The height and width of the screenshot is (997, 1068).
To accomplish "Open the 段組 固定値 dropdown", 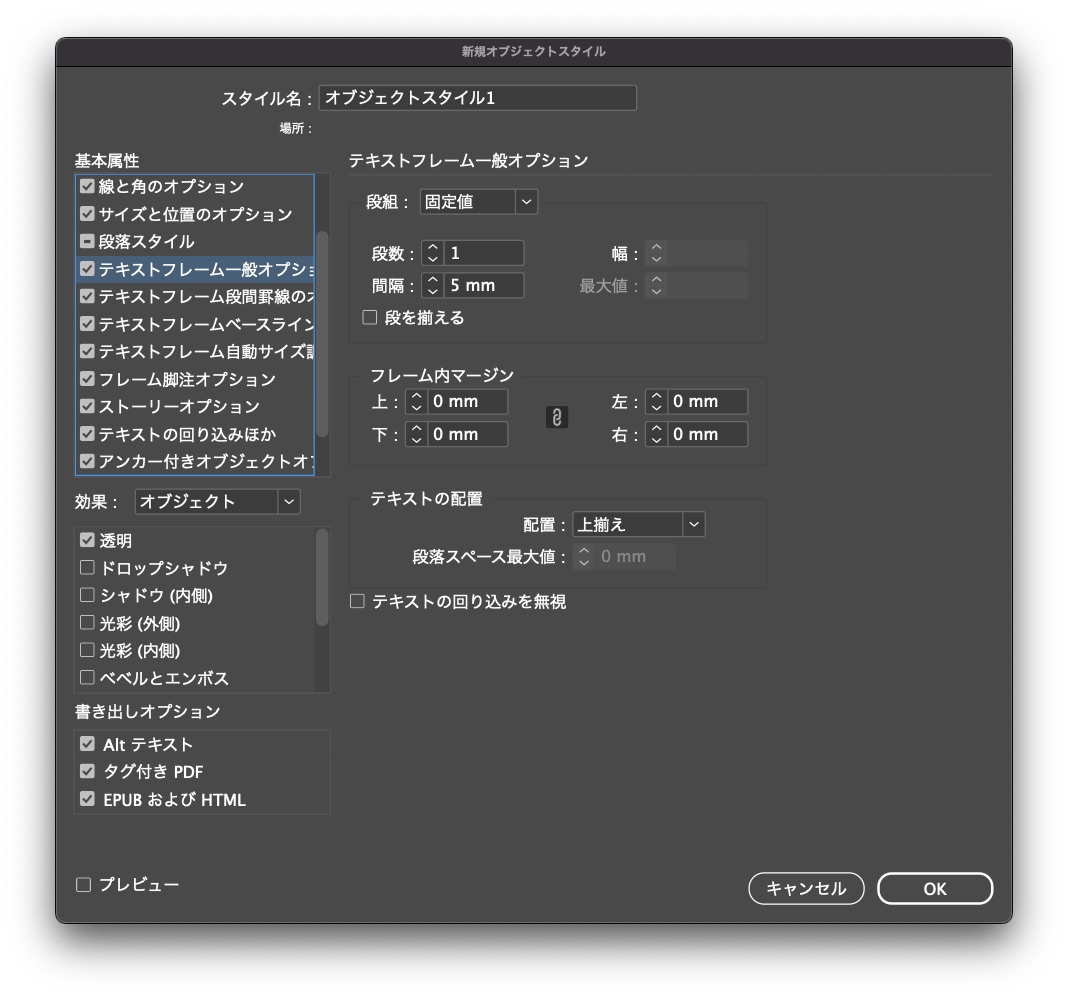I will click(478, 202).
